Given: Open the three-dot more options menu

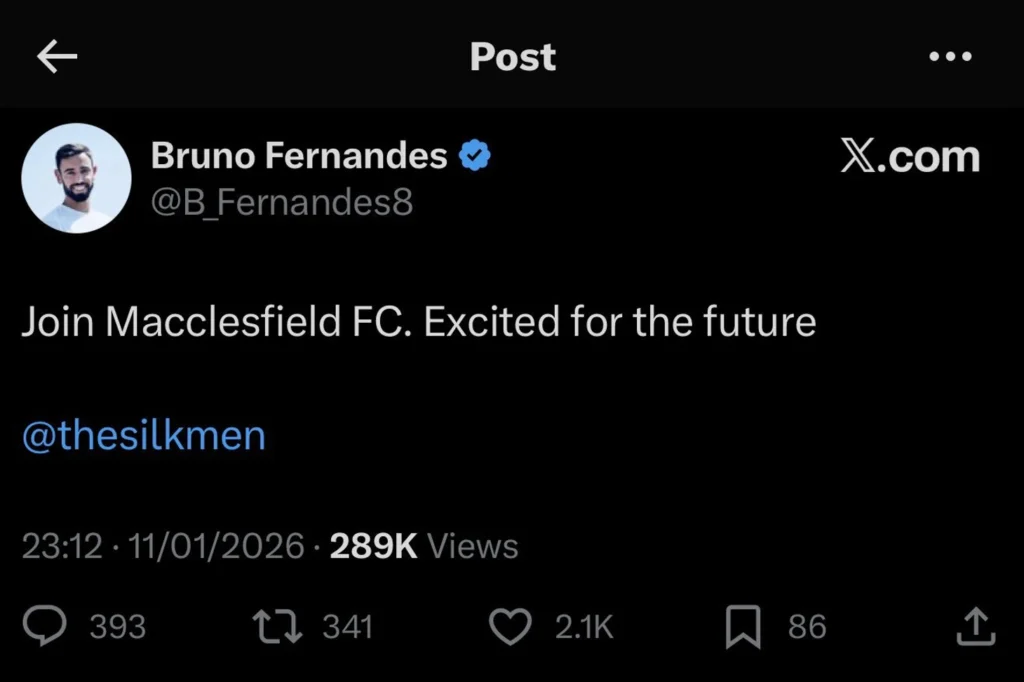Looking at the screenshot, I should 950,57.
